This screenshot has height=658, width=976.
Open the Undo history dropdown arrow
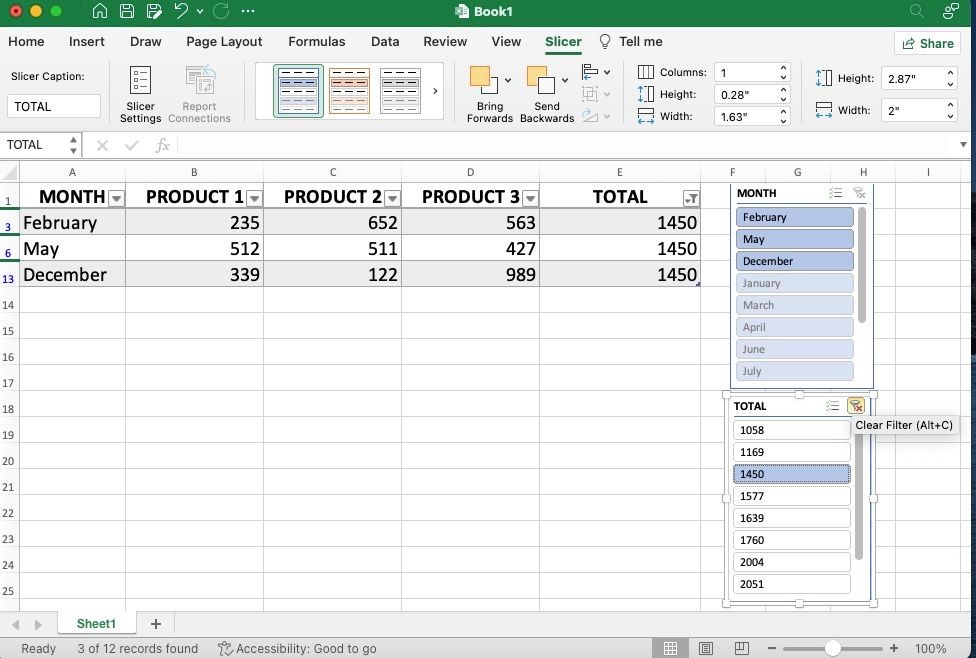[199, 11]
